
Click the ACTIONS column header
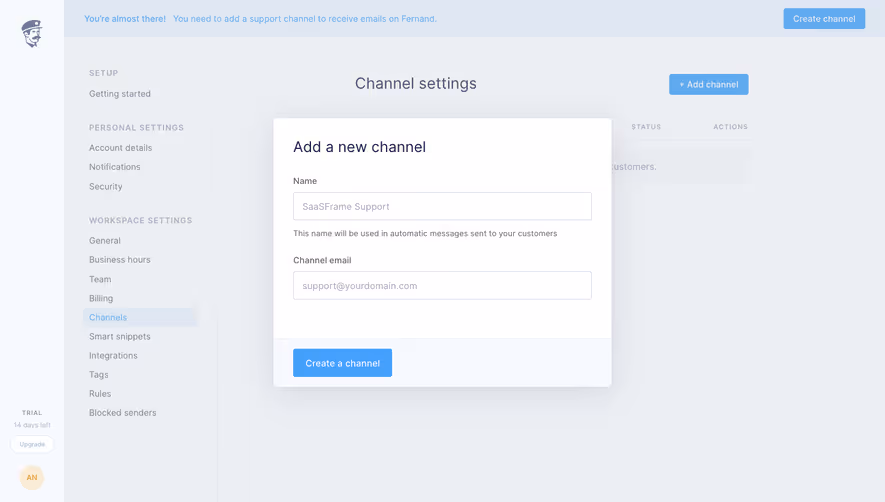coord(730,126)
